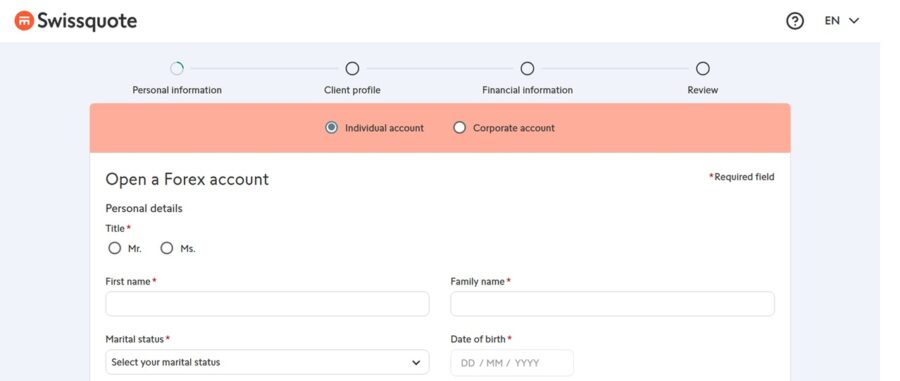The height and width of the screenshot is (381, 900).
Task: Click the Client profile step circle
Action: (x=352, y=69)
